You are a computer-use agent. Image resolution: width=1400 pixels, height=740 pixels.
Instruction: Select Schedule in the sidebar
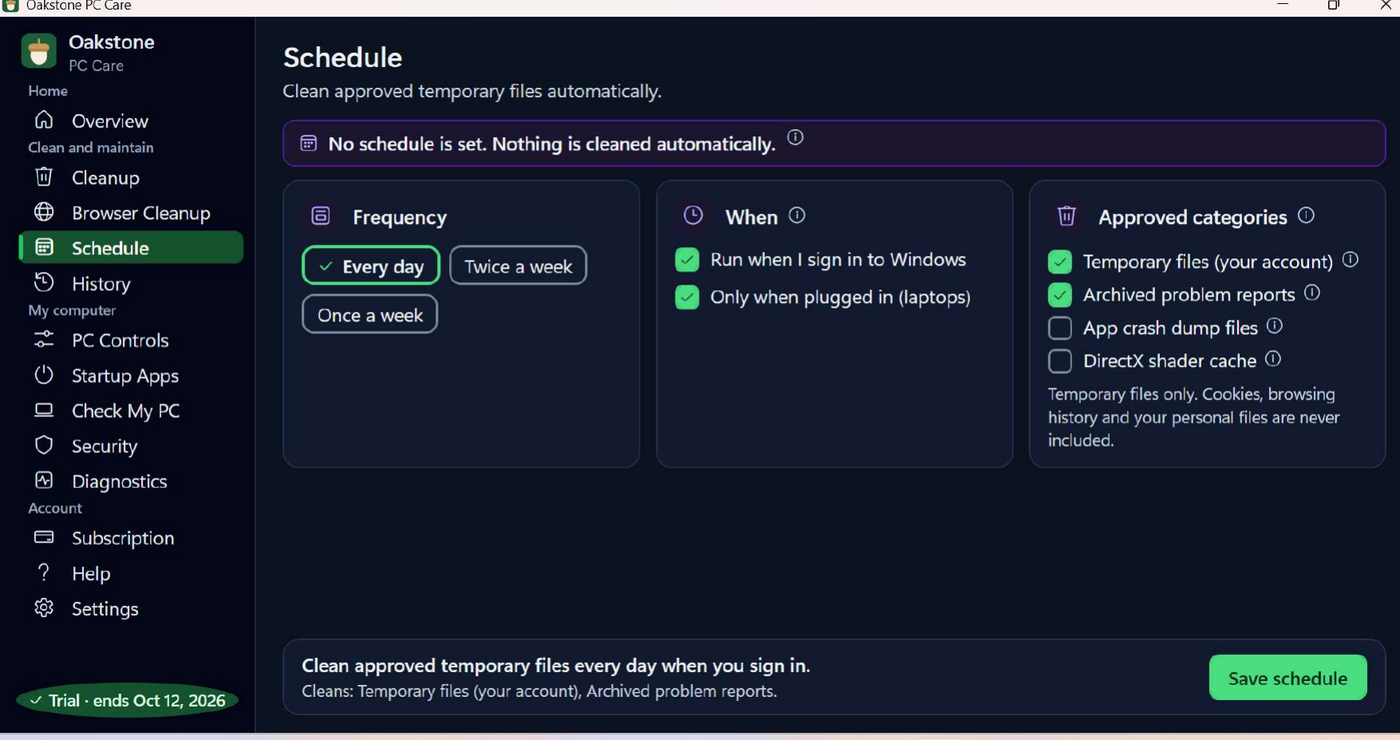point(131,248)
